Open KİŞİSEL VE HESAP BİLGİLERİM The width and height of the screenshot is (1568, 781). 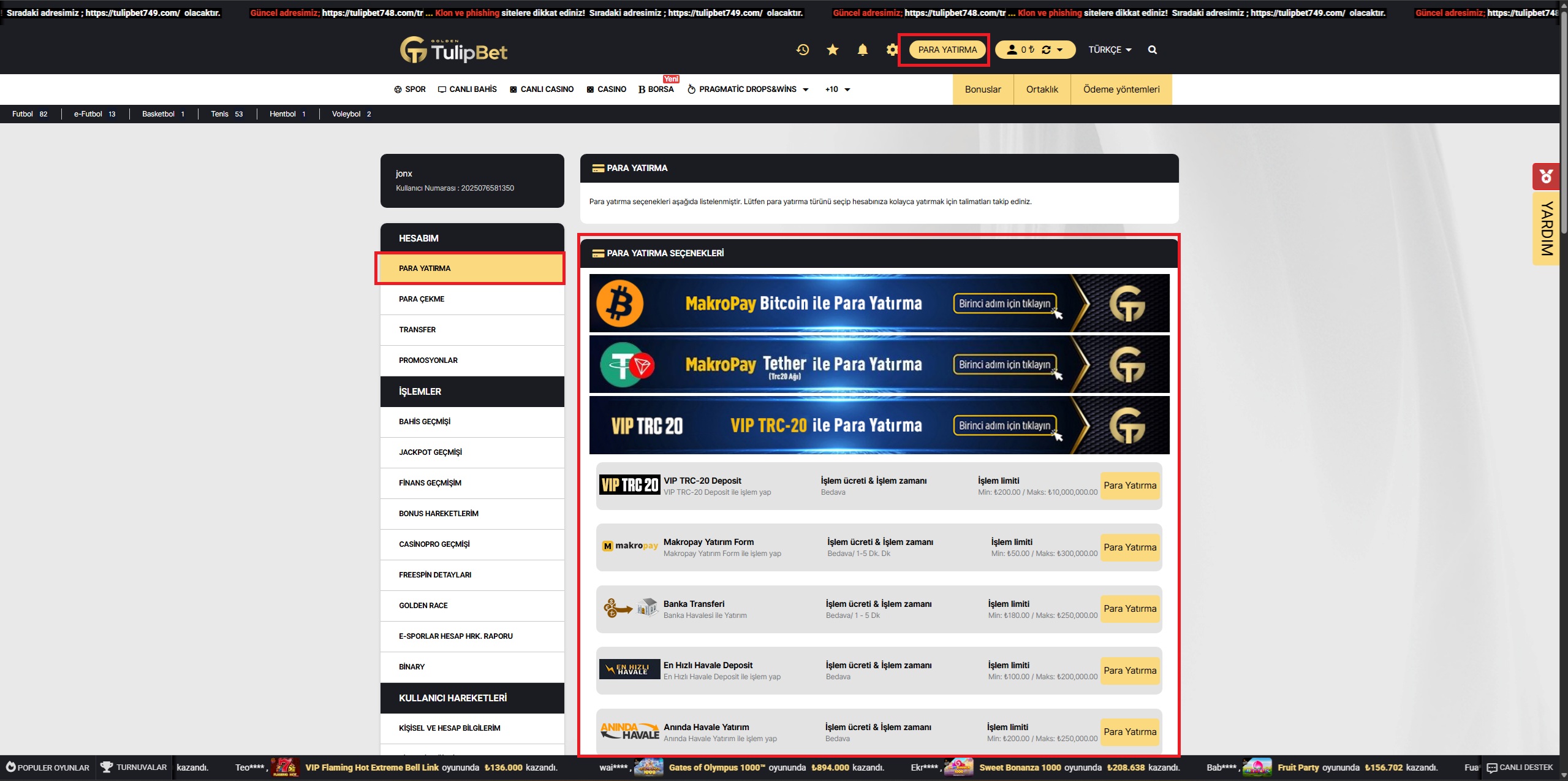(x=472, y=728)
